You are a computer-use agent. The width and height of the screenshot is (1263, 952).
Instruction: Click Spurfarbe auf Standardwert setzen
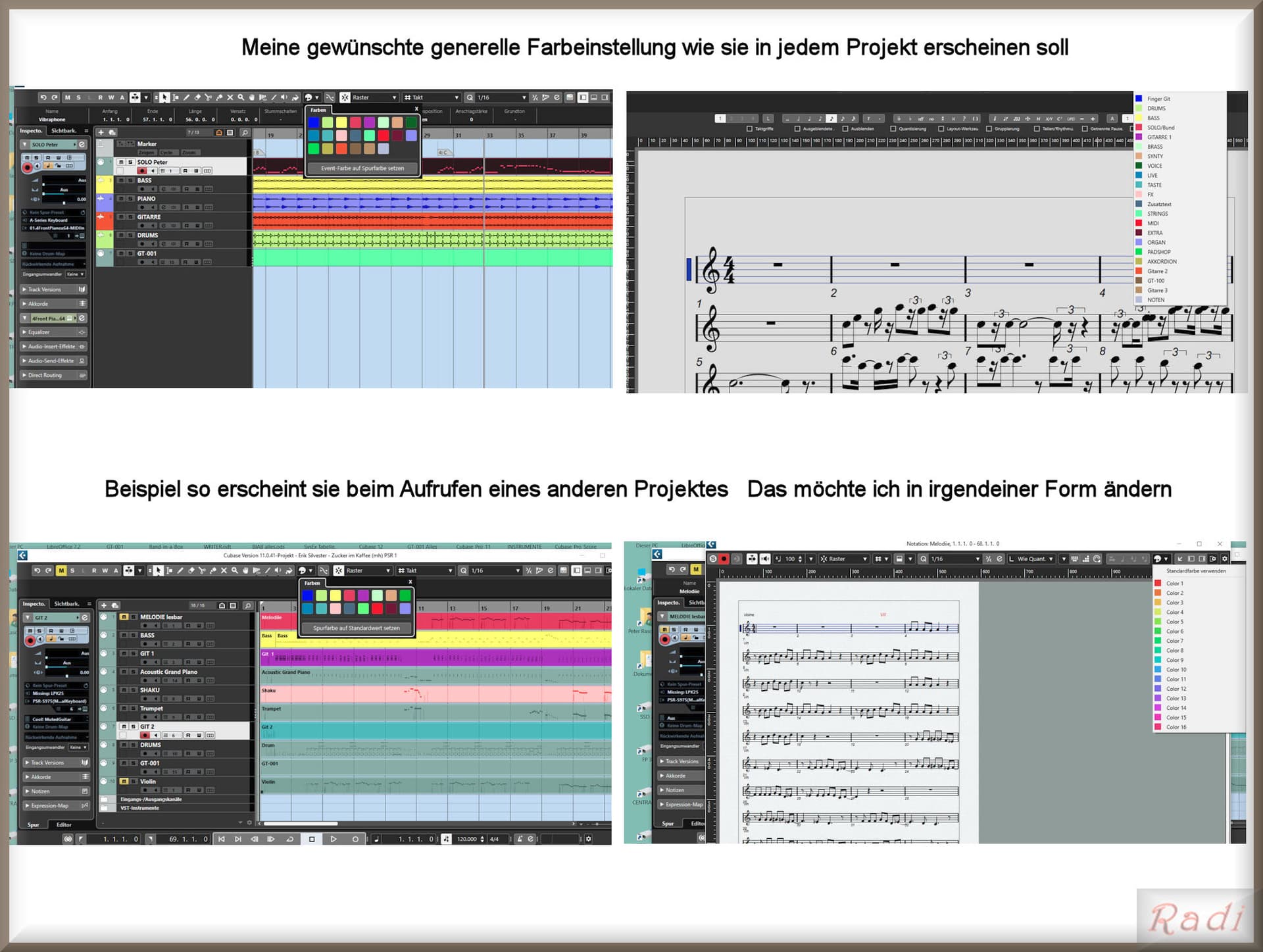pos(357,628)
